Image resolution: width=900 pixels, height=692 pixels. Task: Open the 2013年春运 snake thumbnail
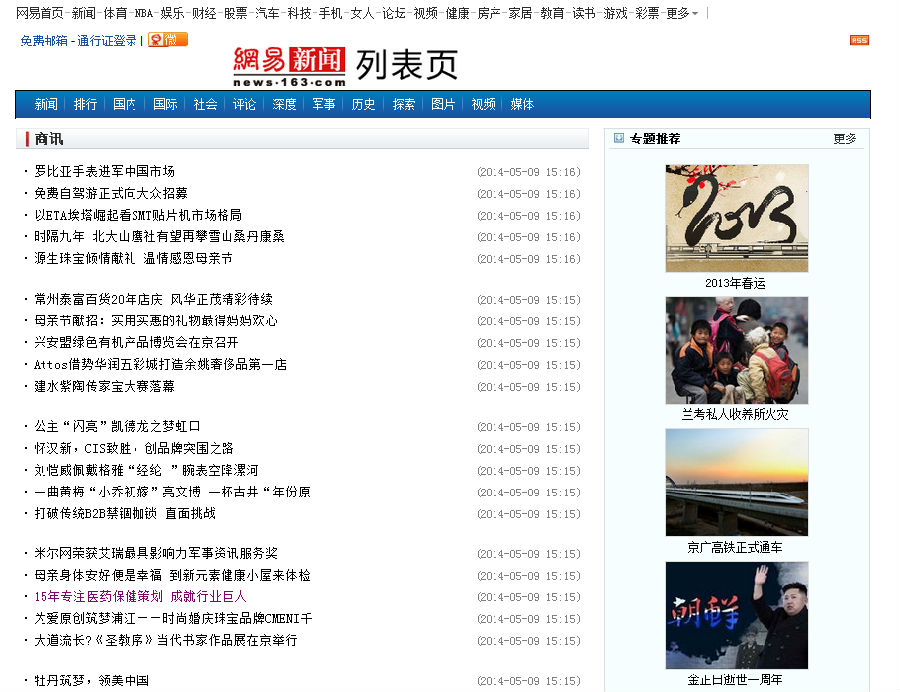tap(737, 218)
